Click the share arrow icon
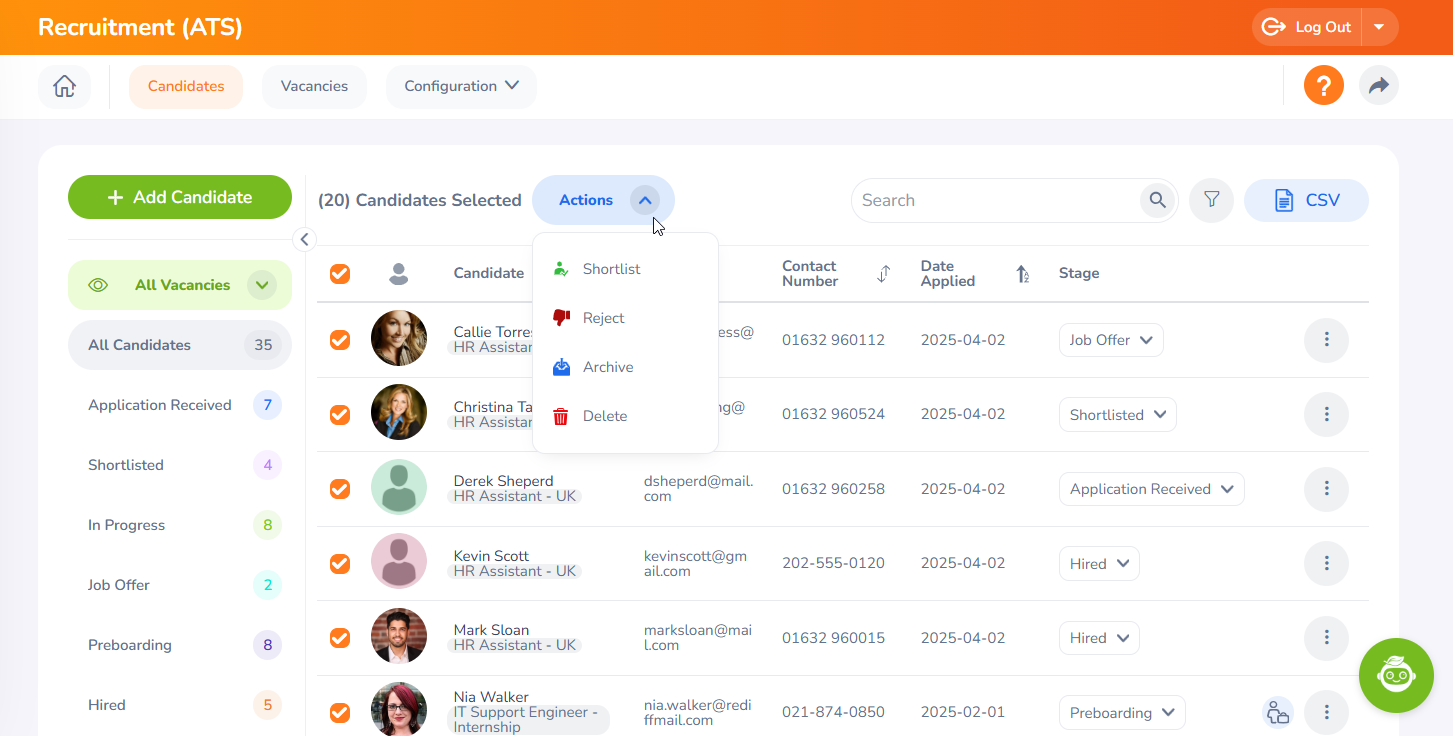The height and width of the screenshot is (736, 1453). (1378, 86)
